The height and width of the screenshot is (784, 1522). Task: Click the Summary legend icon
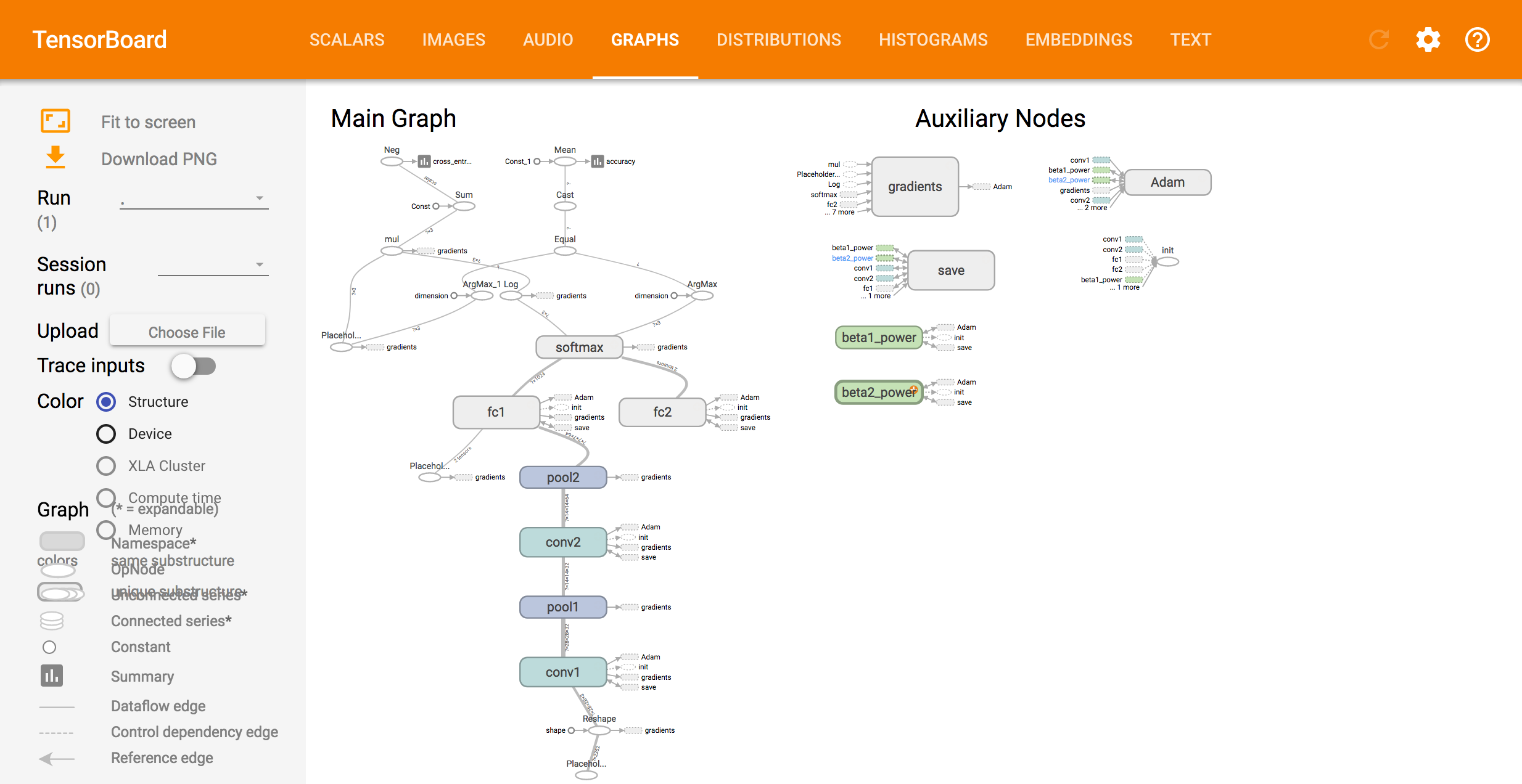[52, 676]
